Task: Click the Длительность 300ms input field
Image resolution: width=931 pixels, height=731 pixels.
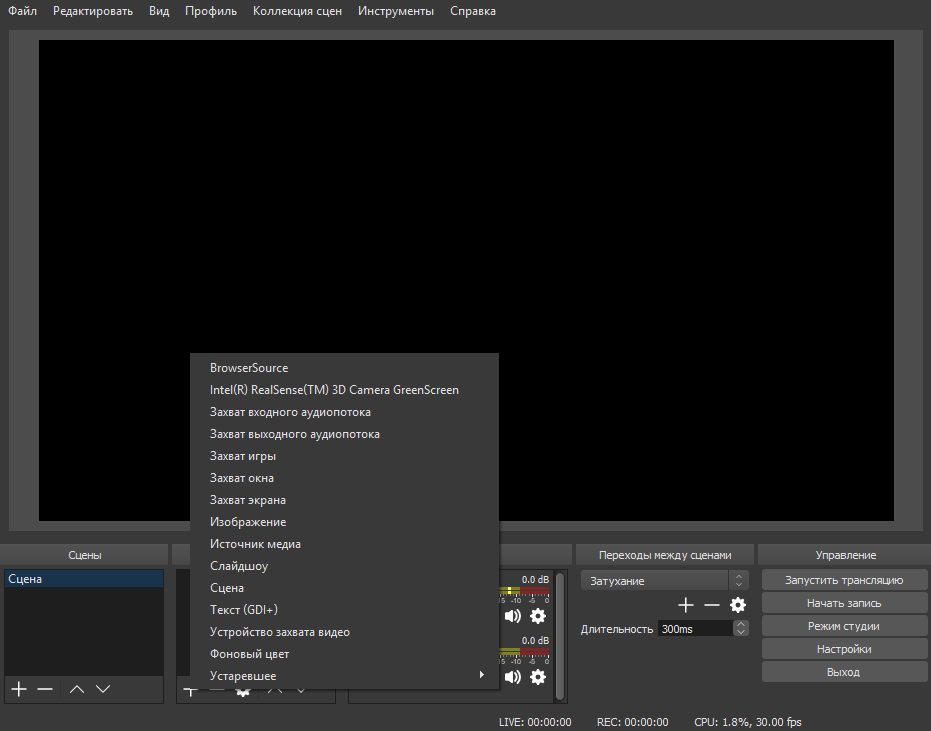Action: click(x=694, y=629)
